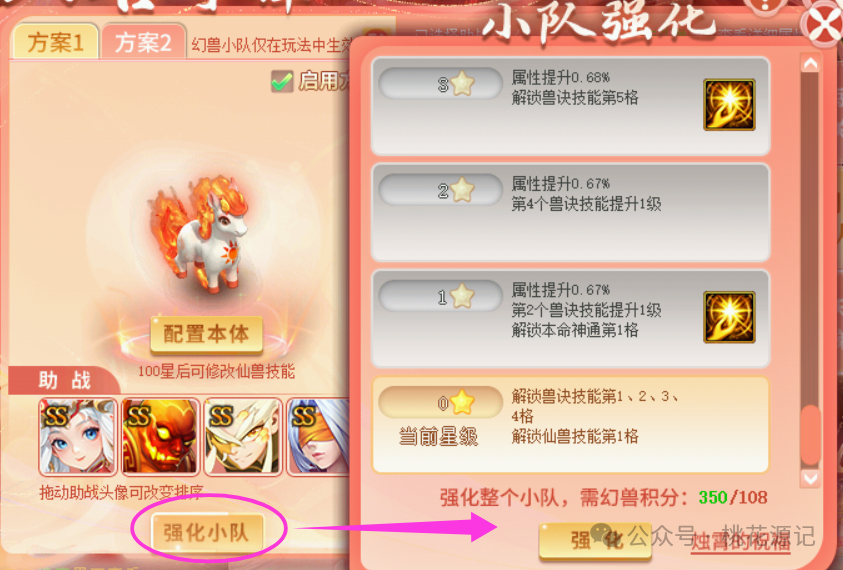The width and height of the screenshot is (843, 570).
Task: Select the red demon-faced SS assist portrait
Action: tap(161, 437)
